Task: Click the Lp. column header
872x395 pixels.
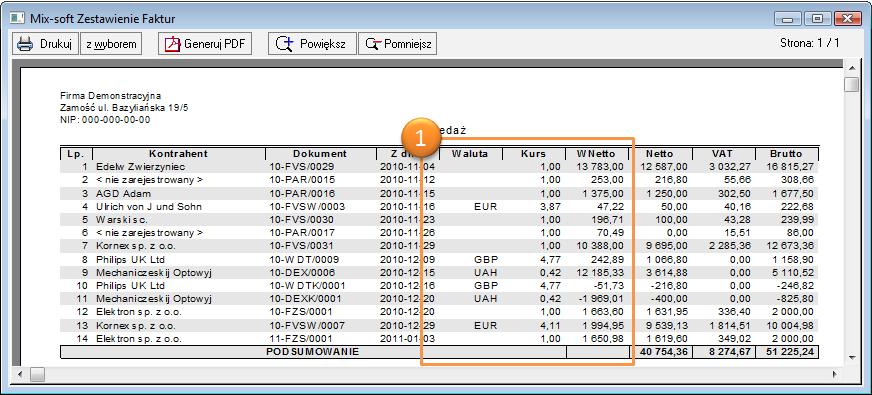Action: pos(75,154)
